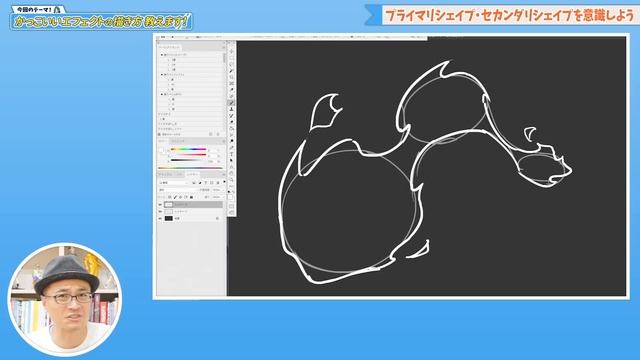Expand the third group in the top panel

[x=162, y=94]
